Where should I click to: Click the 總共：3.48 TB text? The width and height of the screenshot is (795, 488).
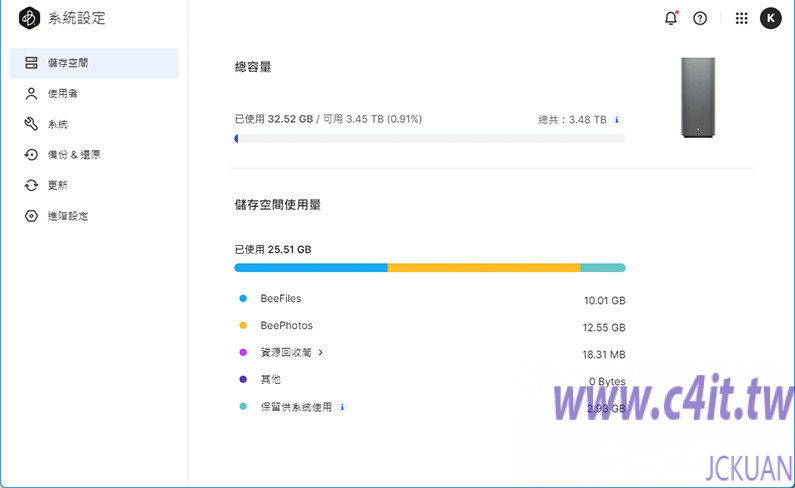click(x=572, y=120)
